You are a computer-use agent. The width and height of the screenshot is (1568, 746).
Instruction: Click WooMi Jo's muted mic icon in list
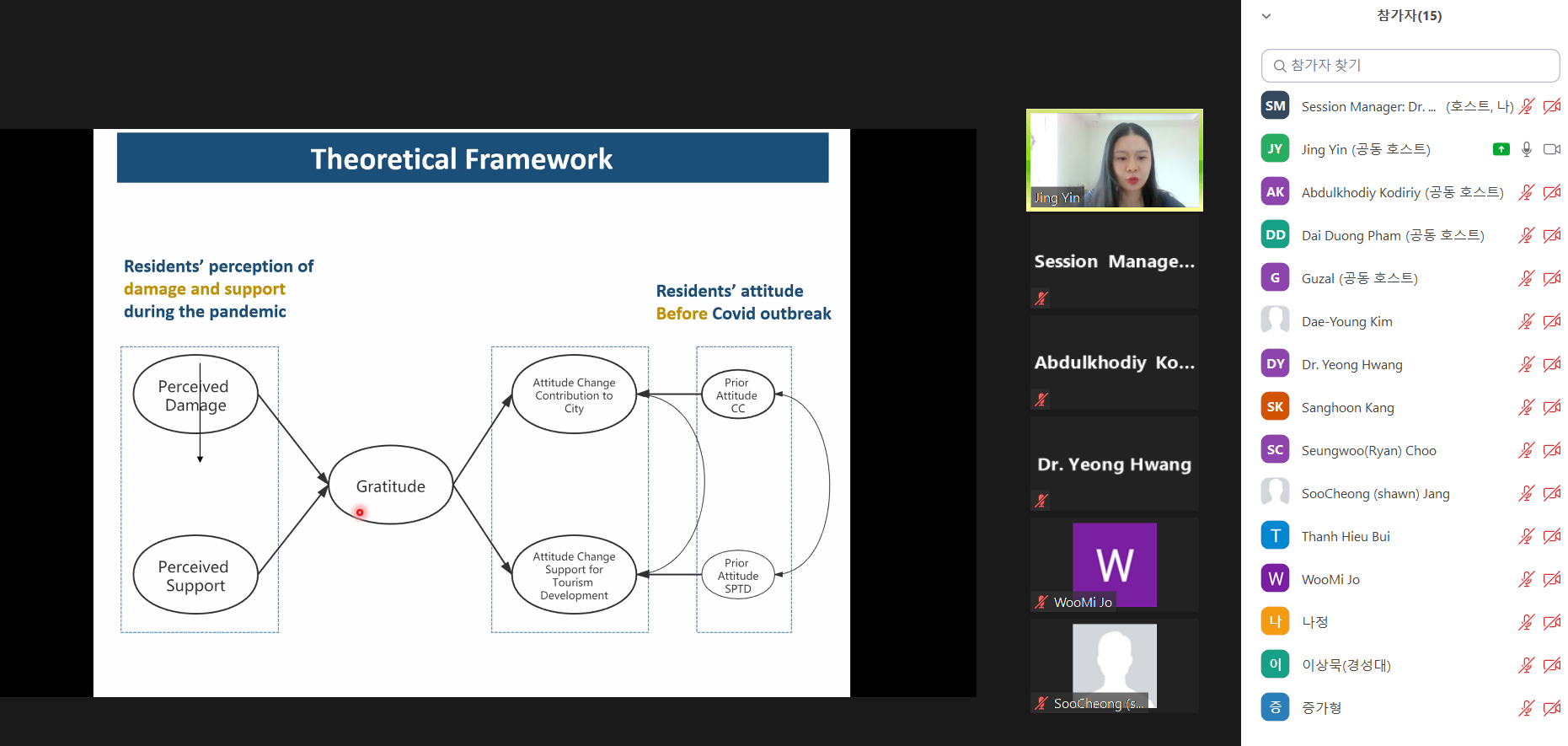[1527, 579]
